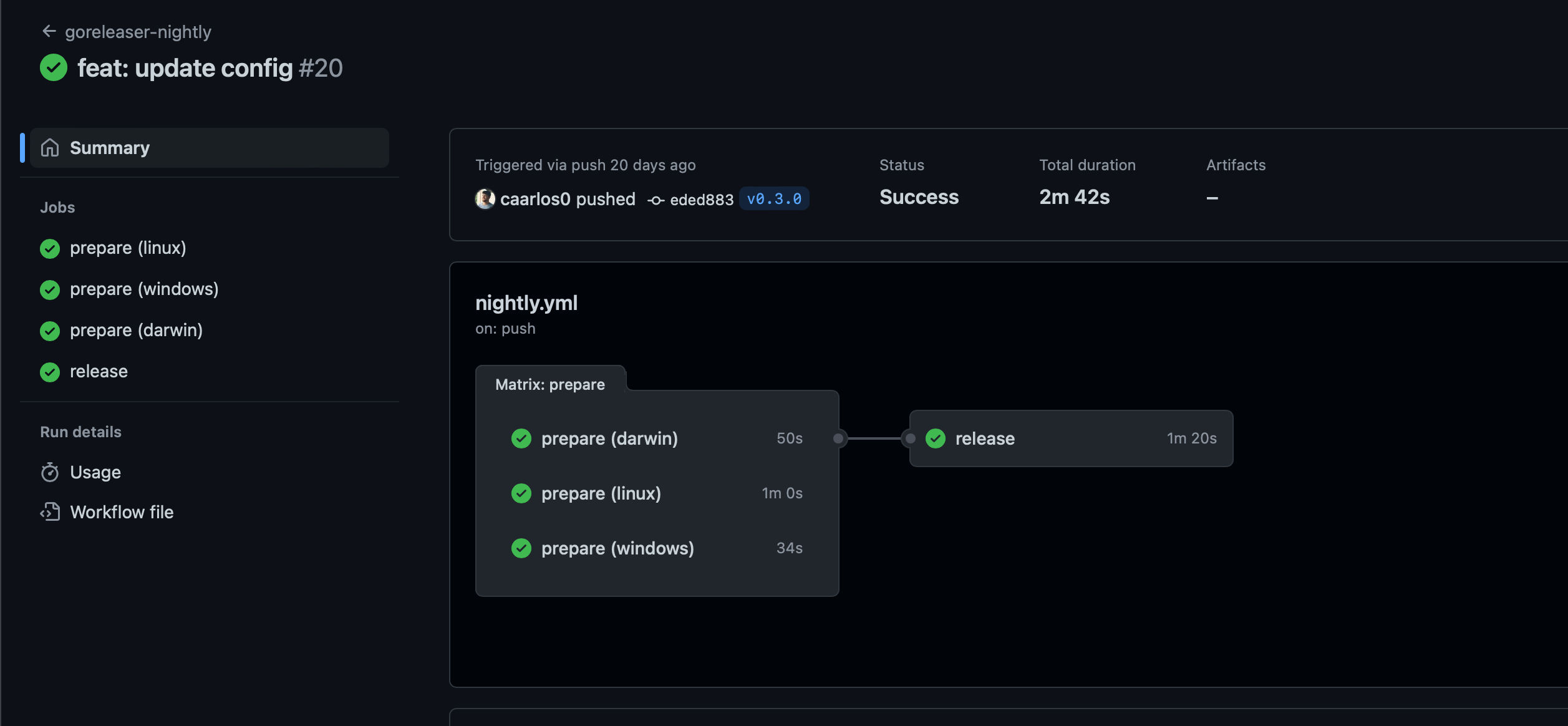Open commit eded883

pos(701,200)
